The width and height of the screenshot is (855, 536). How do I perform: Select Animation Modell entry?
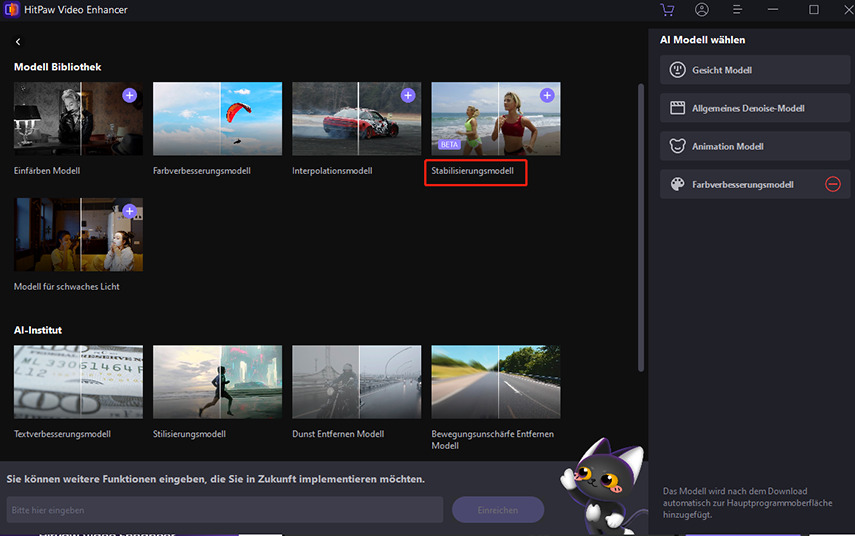[x=755, y=146]
